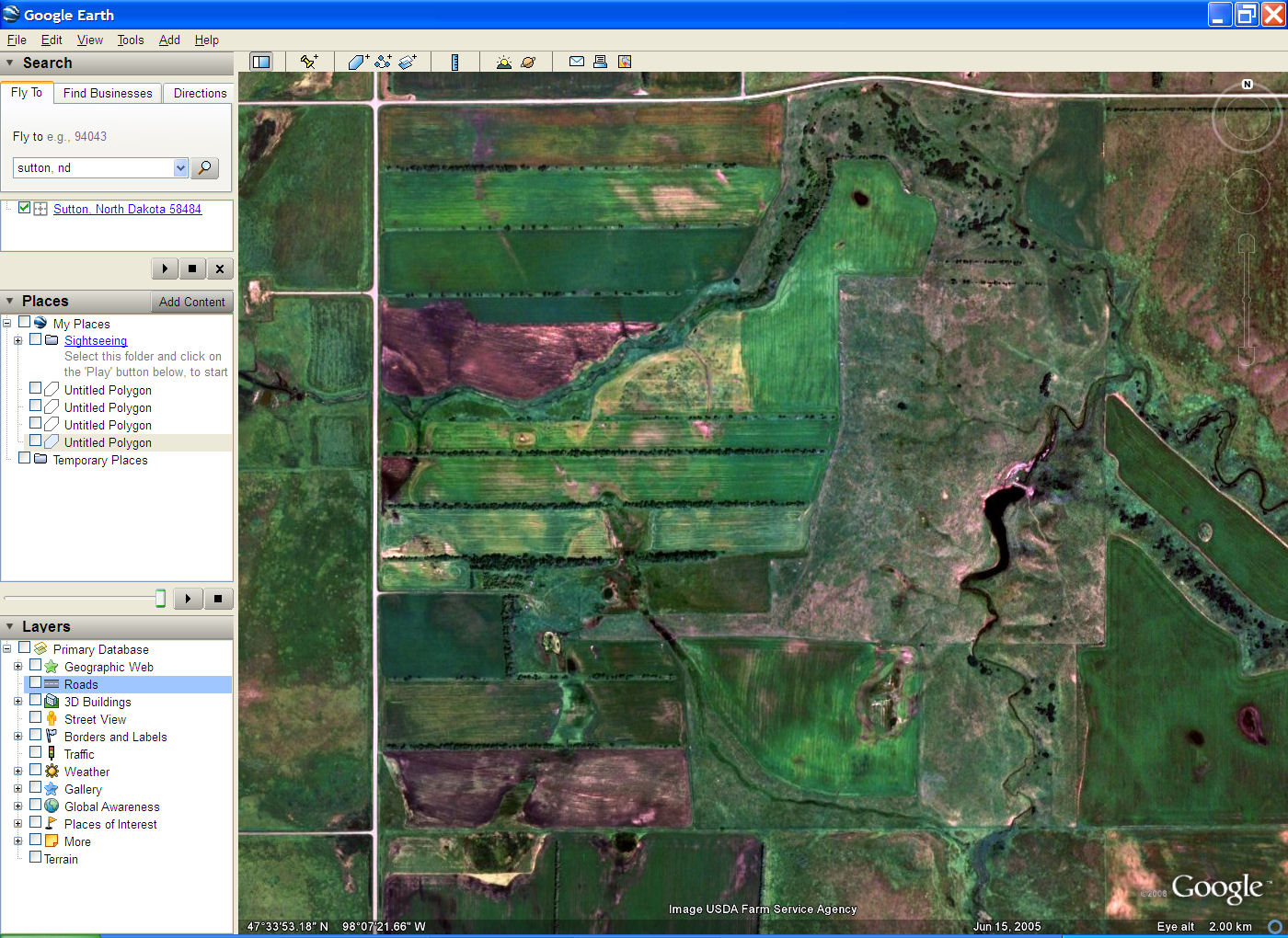Click the look-around ring navigation control
The height and width of the screenshot is (938, 1288).
pyautogui.click(x=1247, y=118)
